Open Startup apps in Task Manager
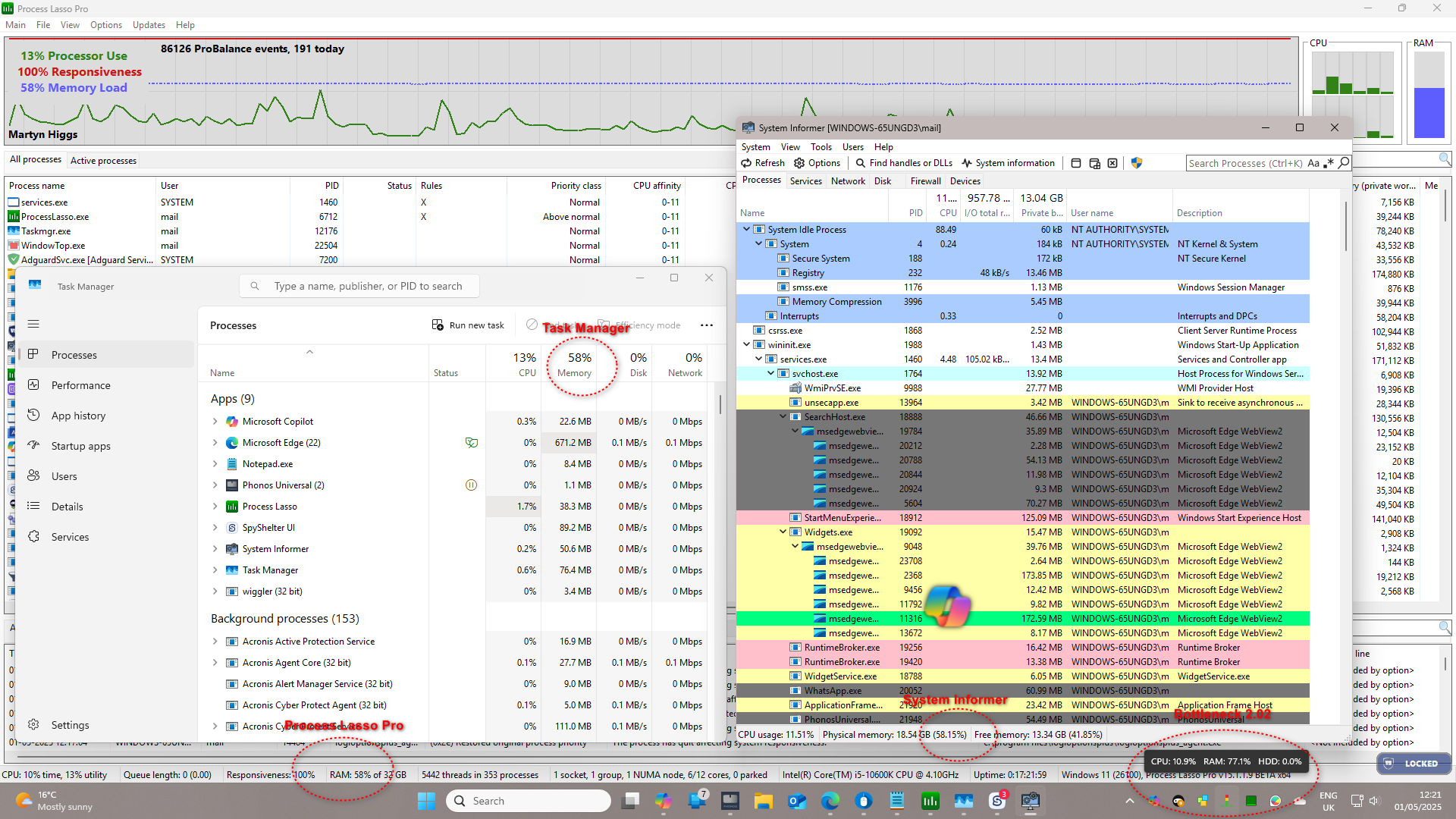This screenshot has height=819, width=1456. [x=106, y=446]
